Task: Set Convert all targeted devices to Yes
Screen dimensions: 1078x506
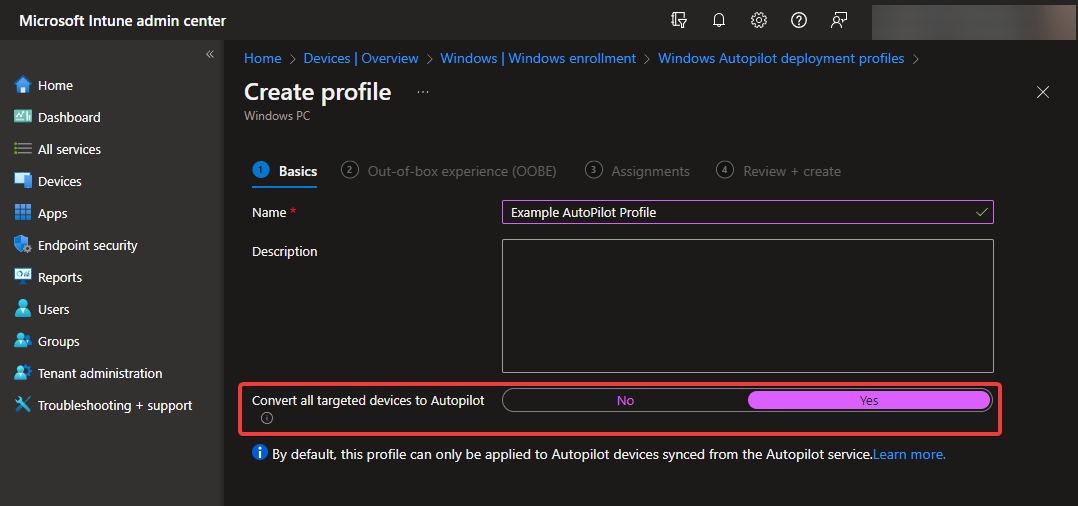Action: (x=869, y=400)
